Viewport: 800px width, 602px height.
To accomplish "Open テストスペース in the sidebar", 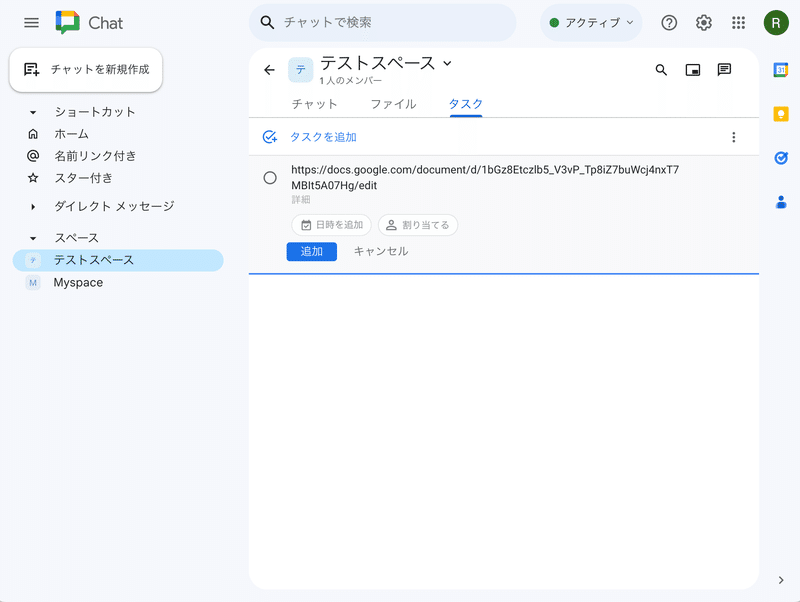I will [x=118, y=260].
